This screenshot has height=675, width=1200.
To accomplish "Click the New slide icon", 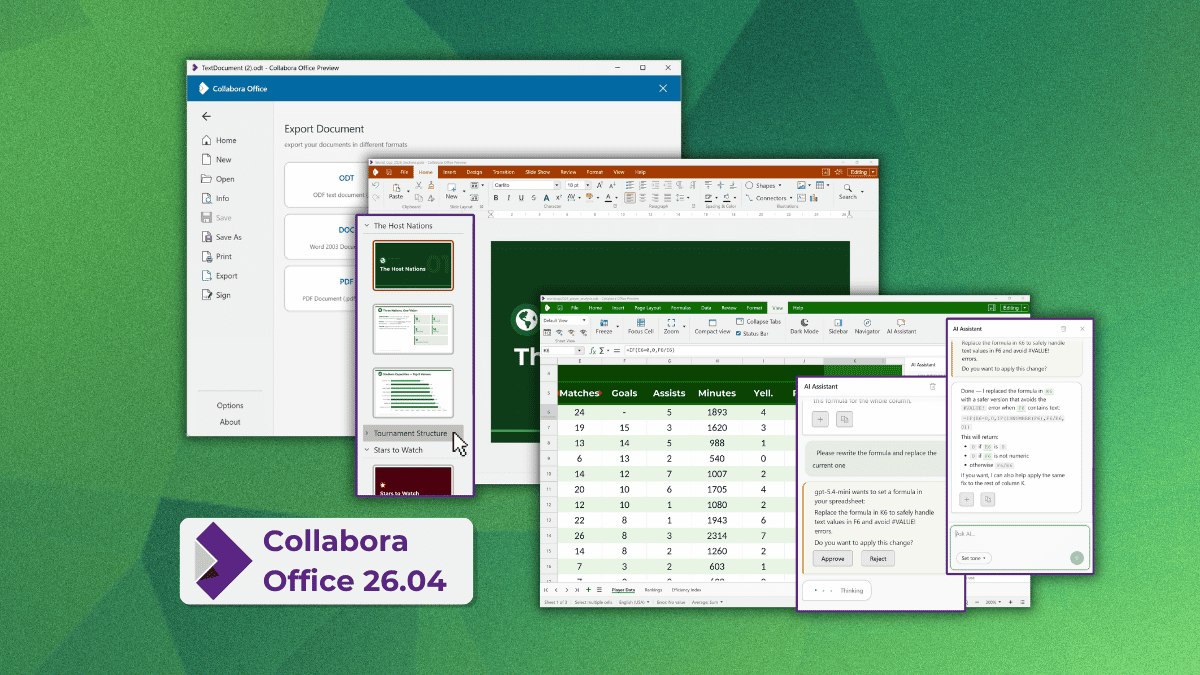I will (452, 187).
